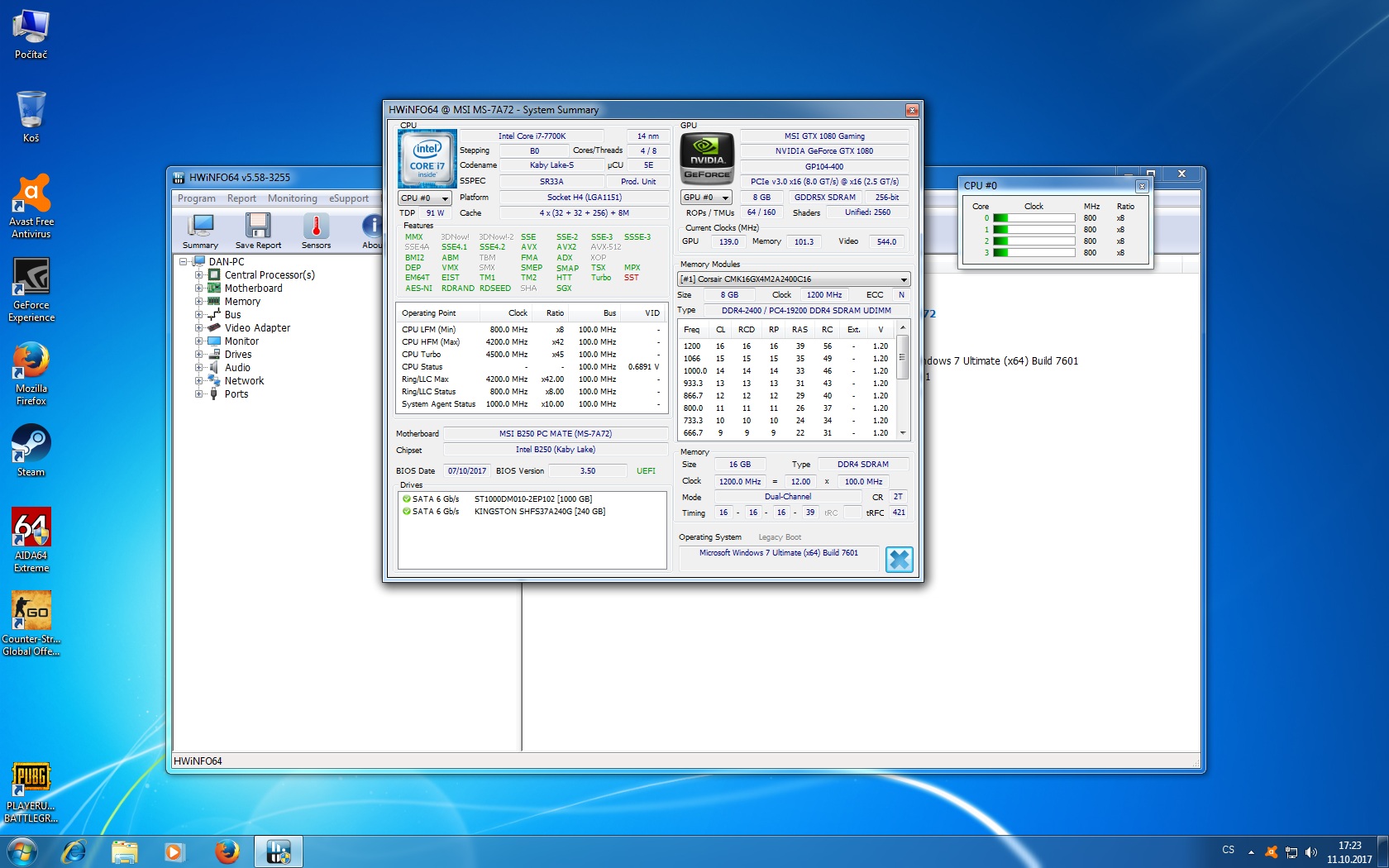Open Windows Explorer from taskbar
Screen dimensions: 1389x868
coord(124,851)
